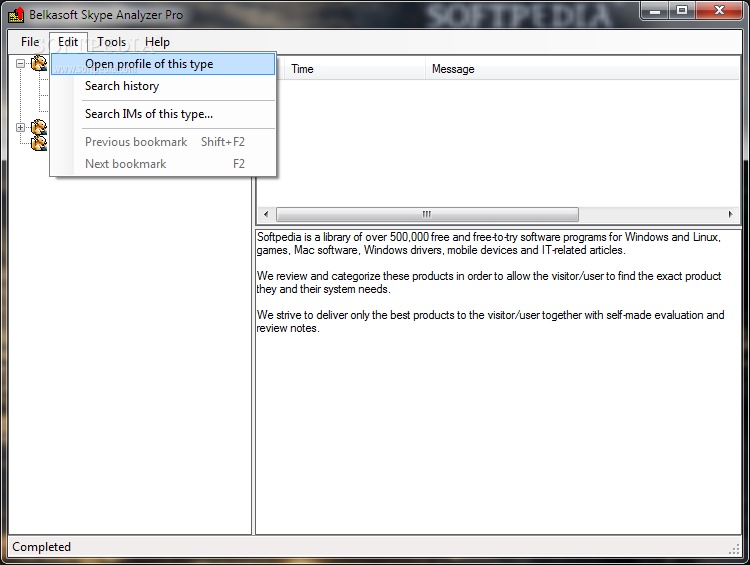Screen dimensions: 750x565
Task: Click the Completed status bar text
Action: pyautogui.click(x=42, y=547)
